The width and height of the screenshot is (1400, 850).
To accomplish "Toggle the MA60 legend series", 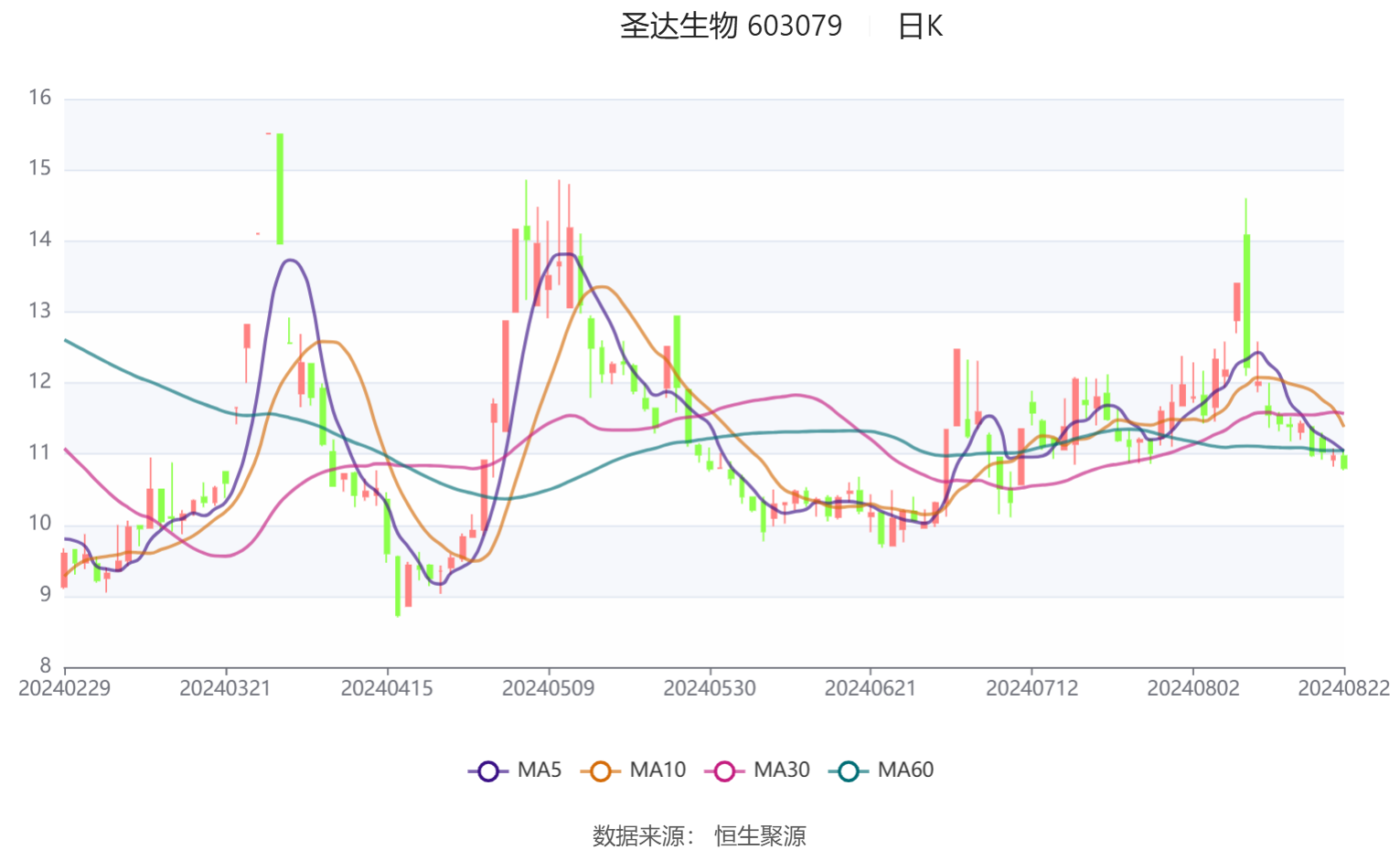I will pos(882,770).
